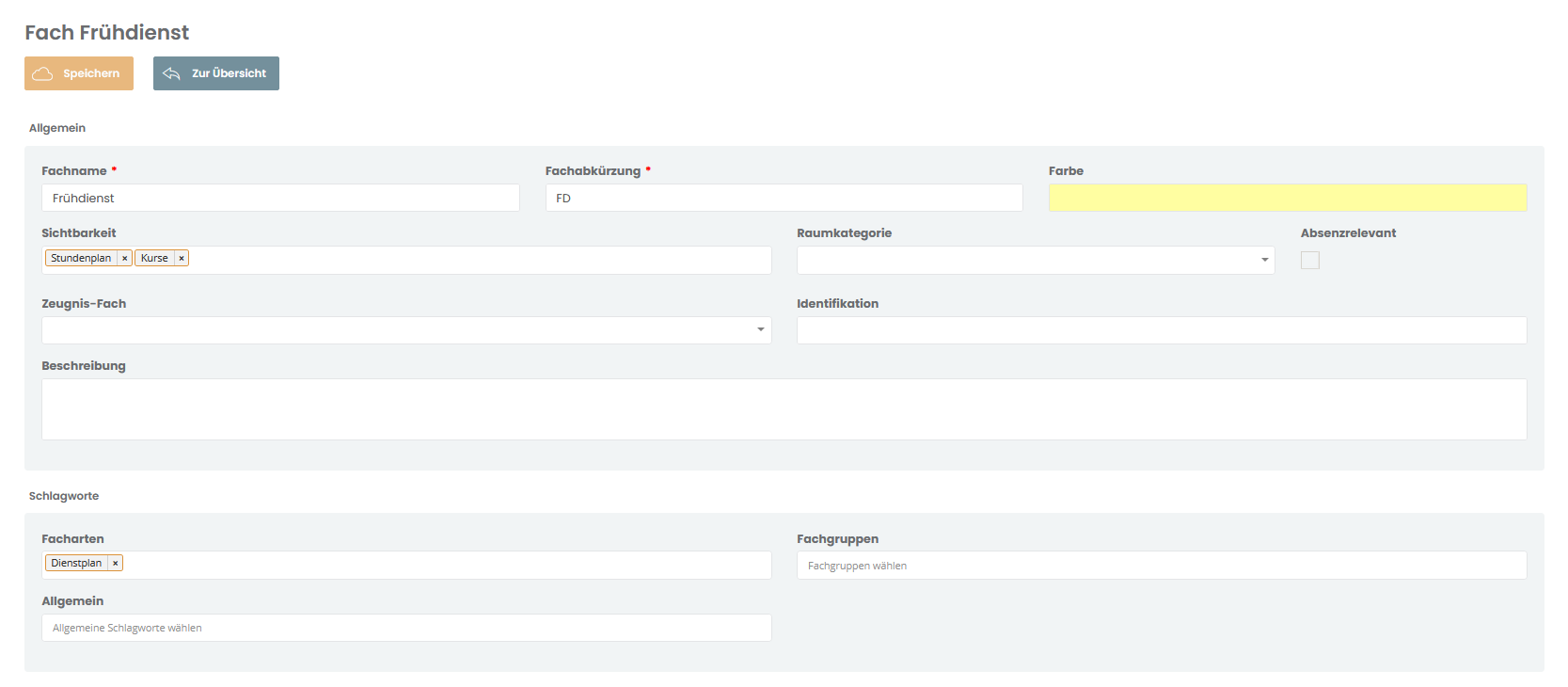
Task: Click the Raumkategorie dropdown arrow
Action: (1264, 260)
